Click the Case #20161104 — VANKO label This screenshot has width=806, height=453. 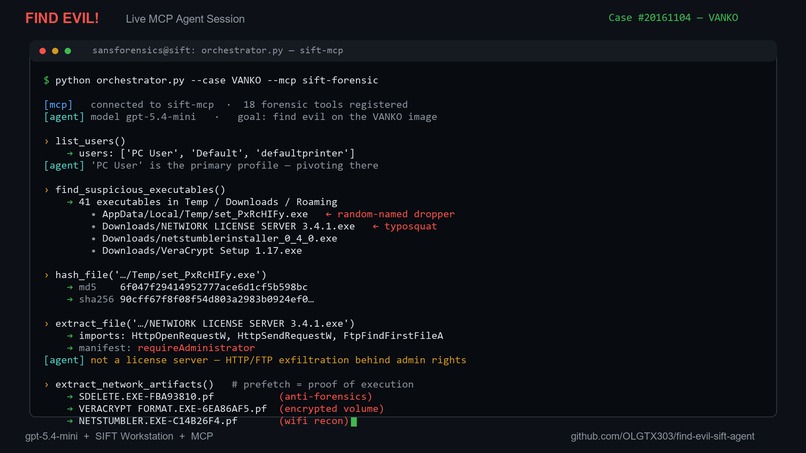tap(673, 17)
